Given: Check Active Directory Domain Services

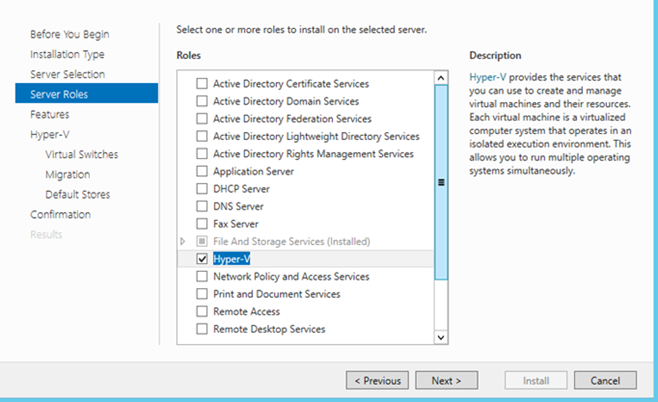Looking at the screenshot, I should pos(202,101).
